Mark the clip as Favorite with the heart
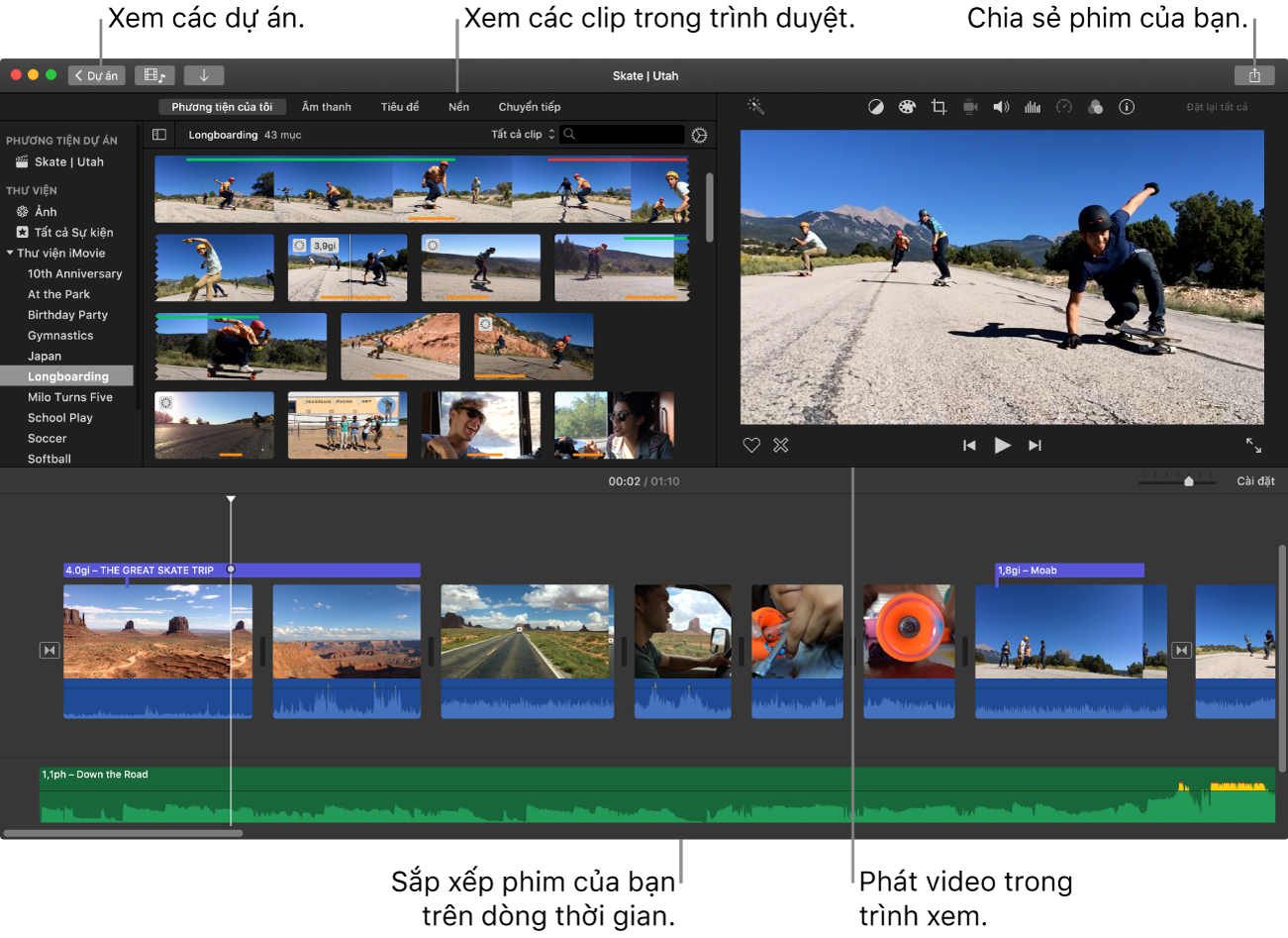This screenshot has width=1288, height=938. [x=751, y=445]
